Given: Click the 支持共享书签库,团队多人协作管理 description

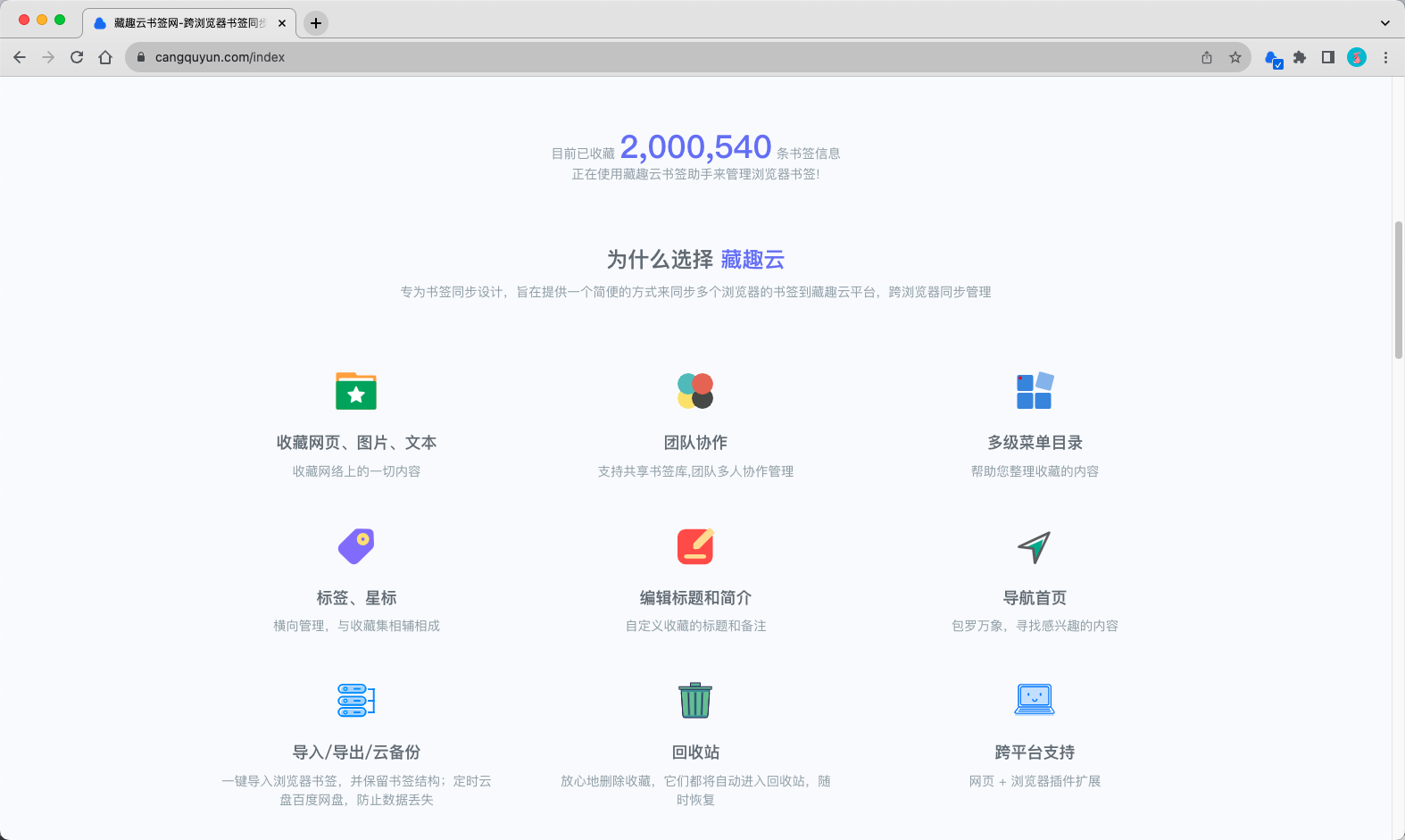Looking at the screenshot, I should [x=695, y=471].
